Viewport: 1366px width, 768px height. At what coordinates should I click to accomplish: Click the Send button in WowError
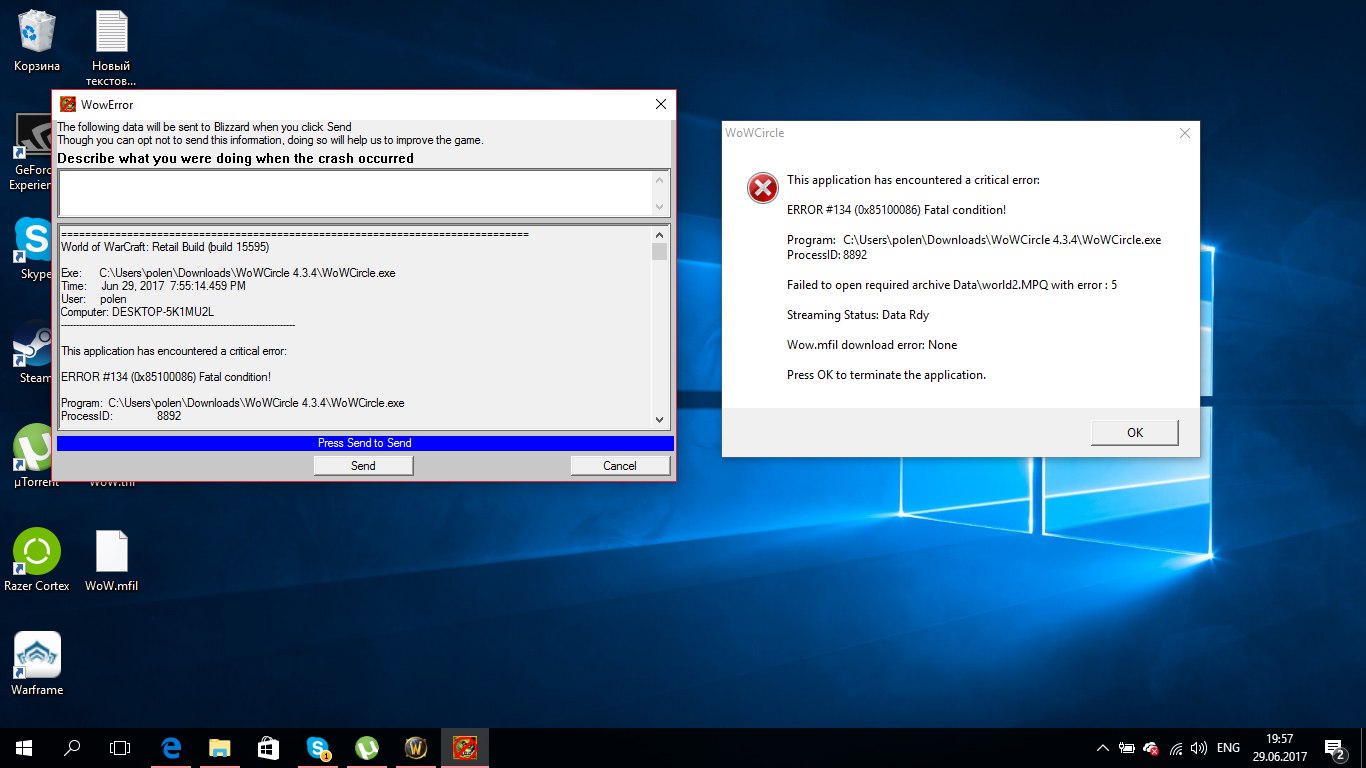click(363, 465)
